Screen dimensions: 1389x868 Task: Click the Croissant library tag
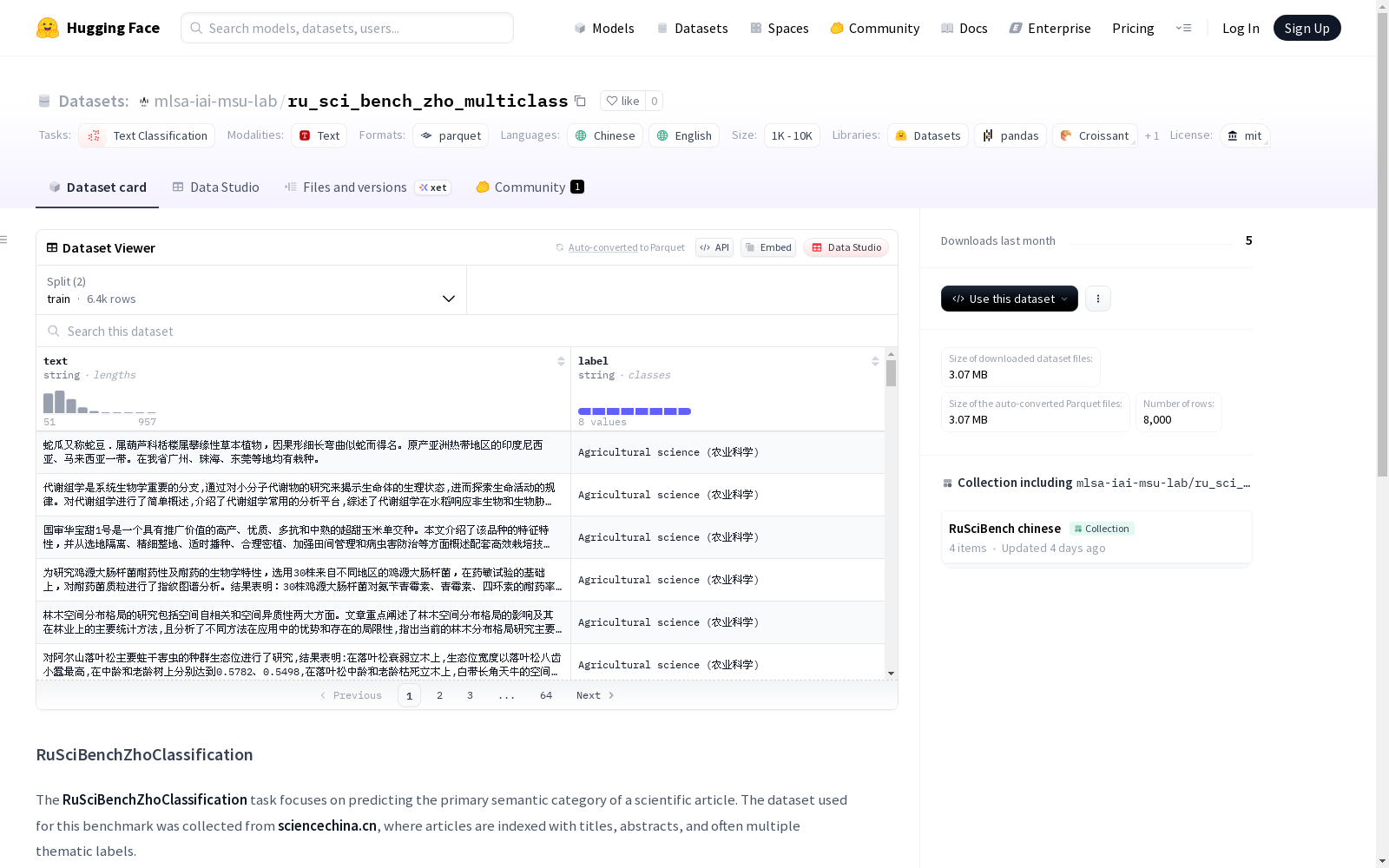[1095, 135]
